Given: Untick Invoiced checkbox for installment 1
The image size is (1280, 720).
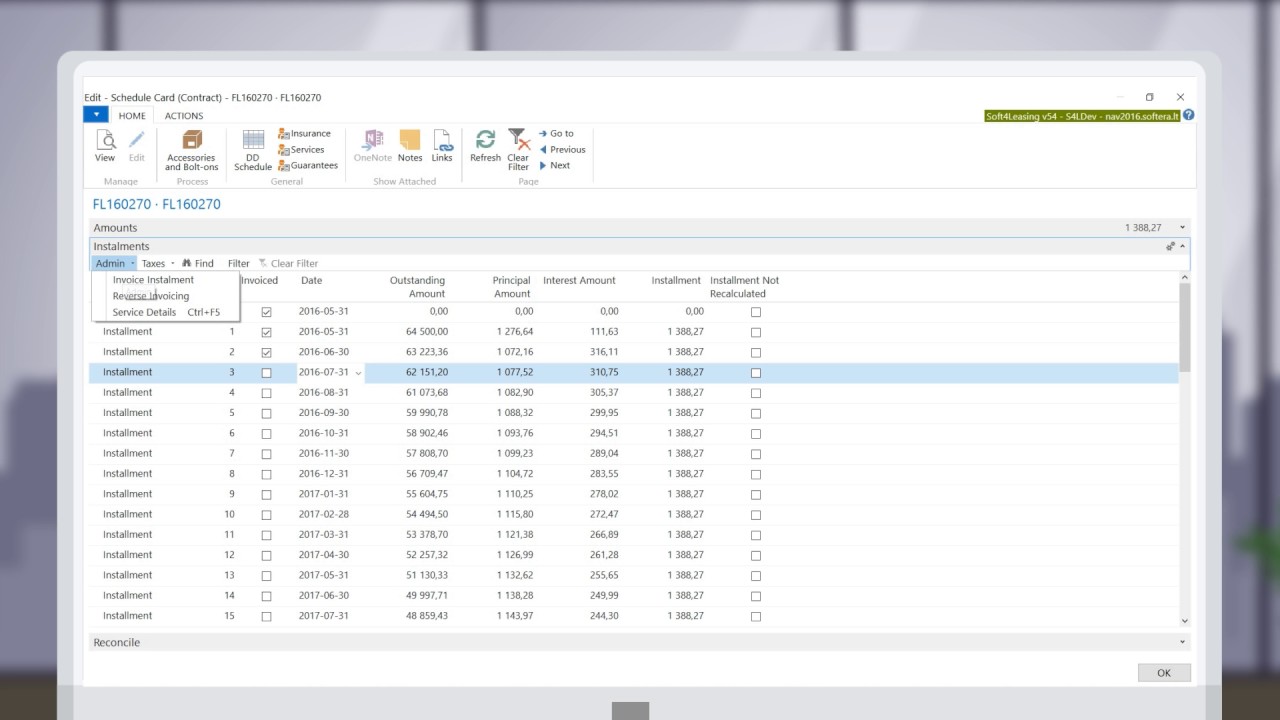Looking at the screenshot, I should pos(266,332).
